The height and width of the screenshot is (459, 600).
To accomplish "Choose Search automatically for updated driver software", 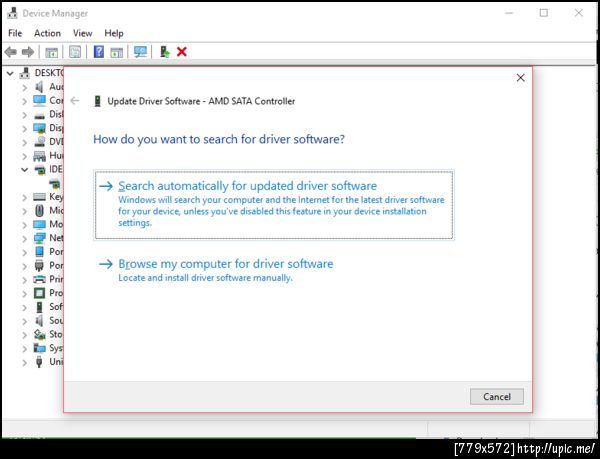I will click(274, 205).
